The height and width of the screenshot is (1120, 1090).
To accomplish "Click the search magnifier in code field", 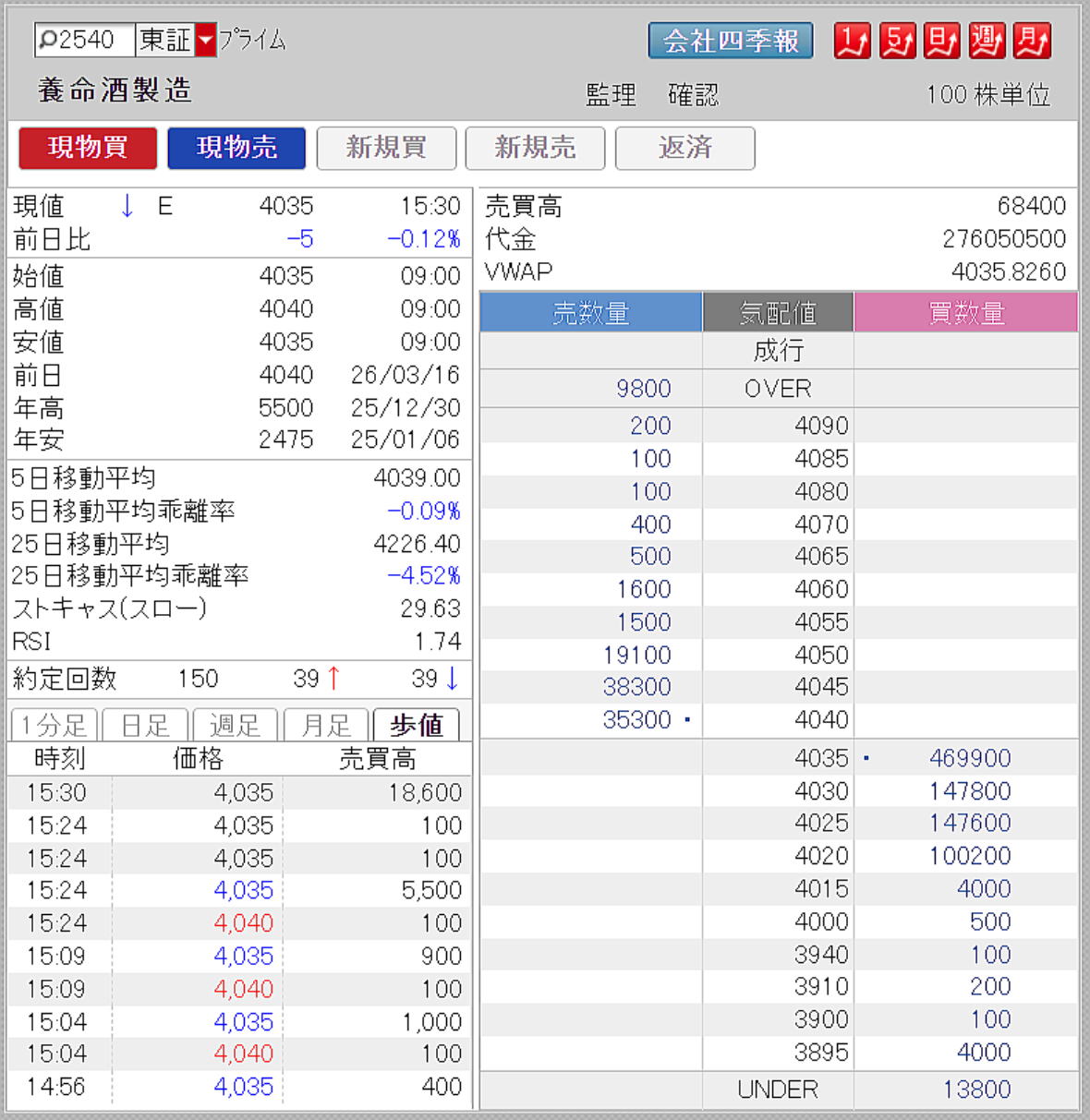I will (48, 40).
